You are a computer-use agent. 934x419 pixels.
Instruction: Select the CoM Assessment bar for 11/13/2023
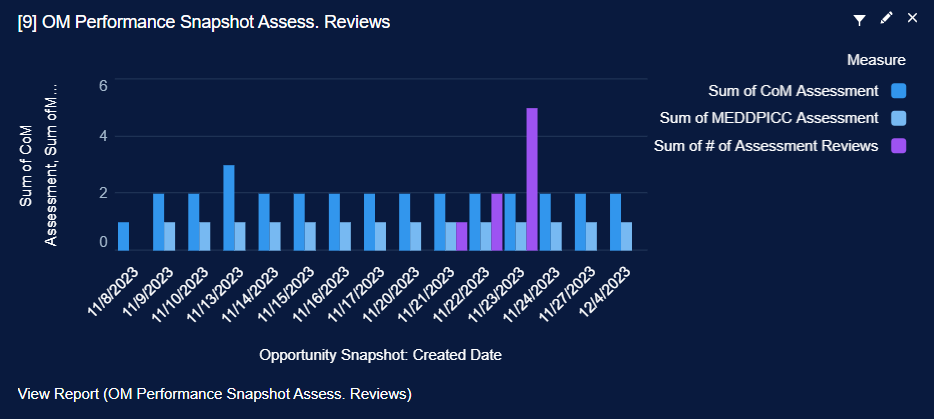[229, 207]
